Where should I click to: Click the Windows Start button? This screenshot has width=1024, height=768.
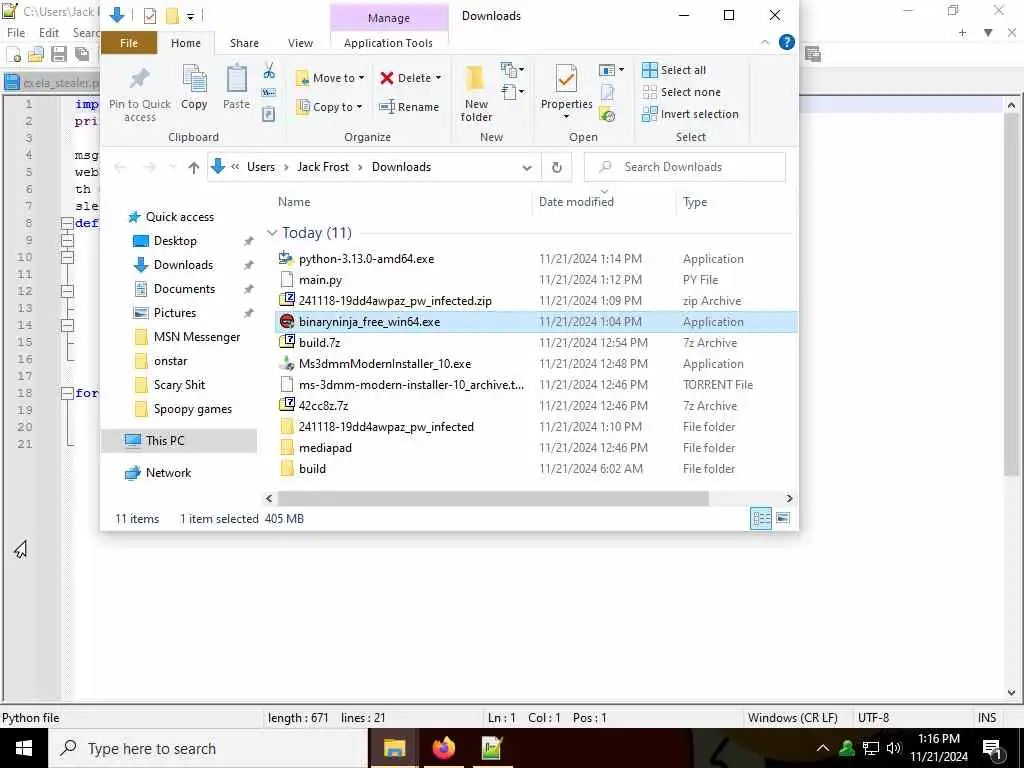[24, 748]
